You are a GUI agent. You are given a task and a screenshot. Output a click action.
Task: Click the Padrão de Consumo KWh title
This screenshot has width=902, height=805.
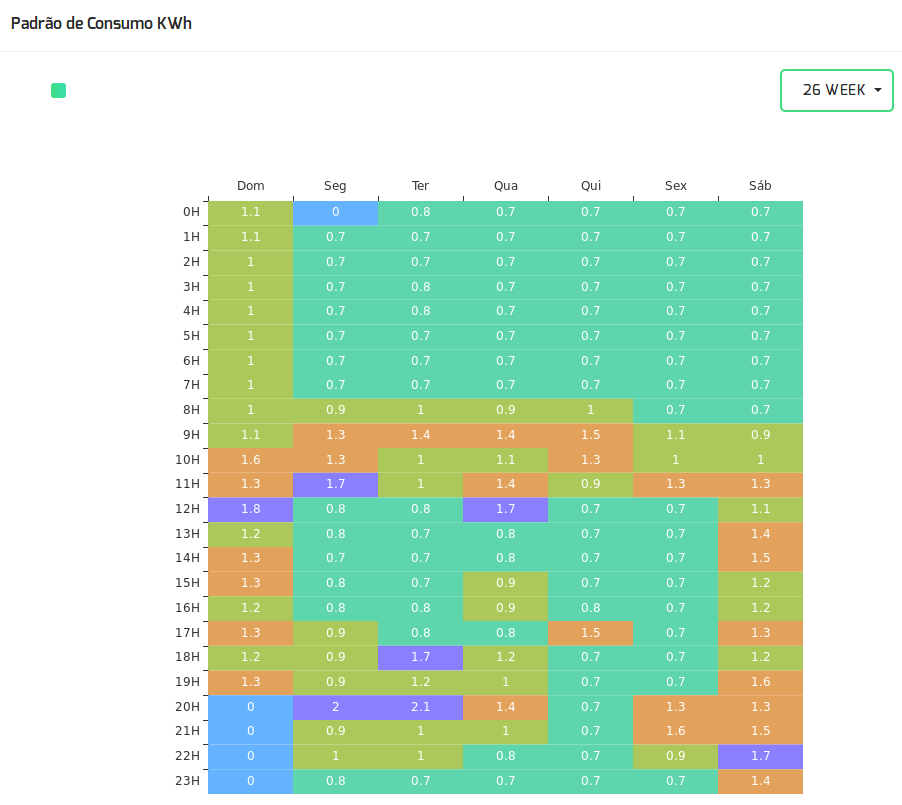101,24
